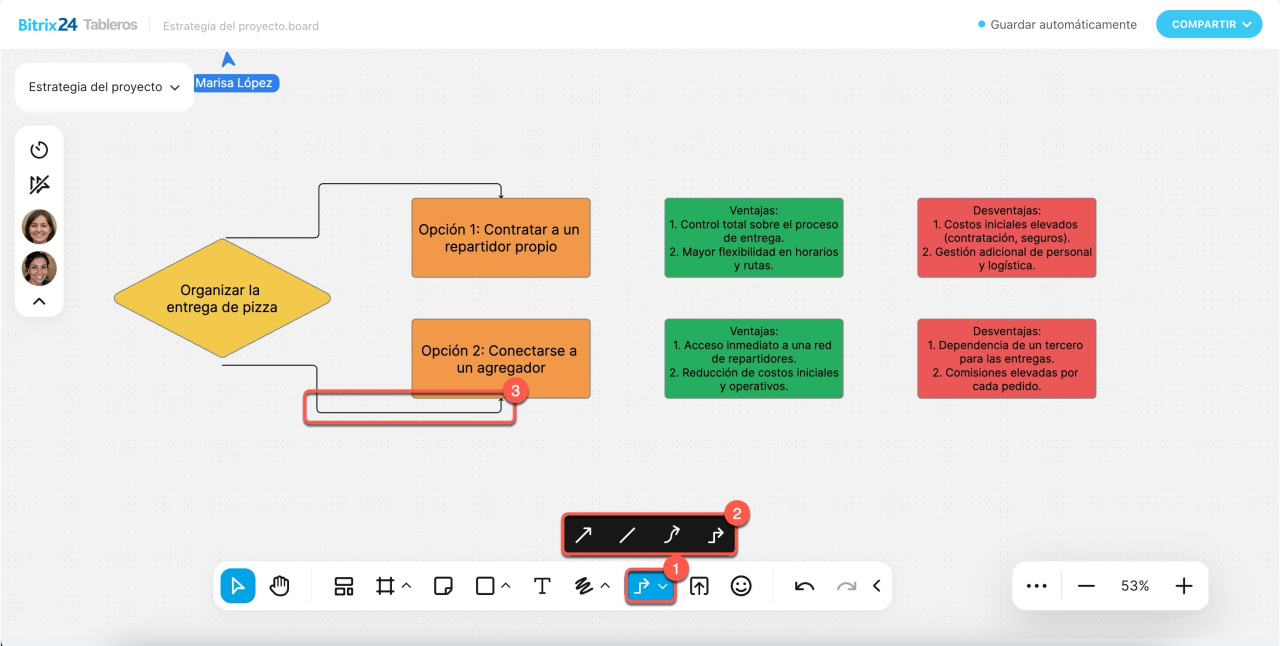Open the emoji sticker picker
Image resolution: width=1280 pixels, height=646 pixels.
coord(741,586)
